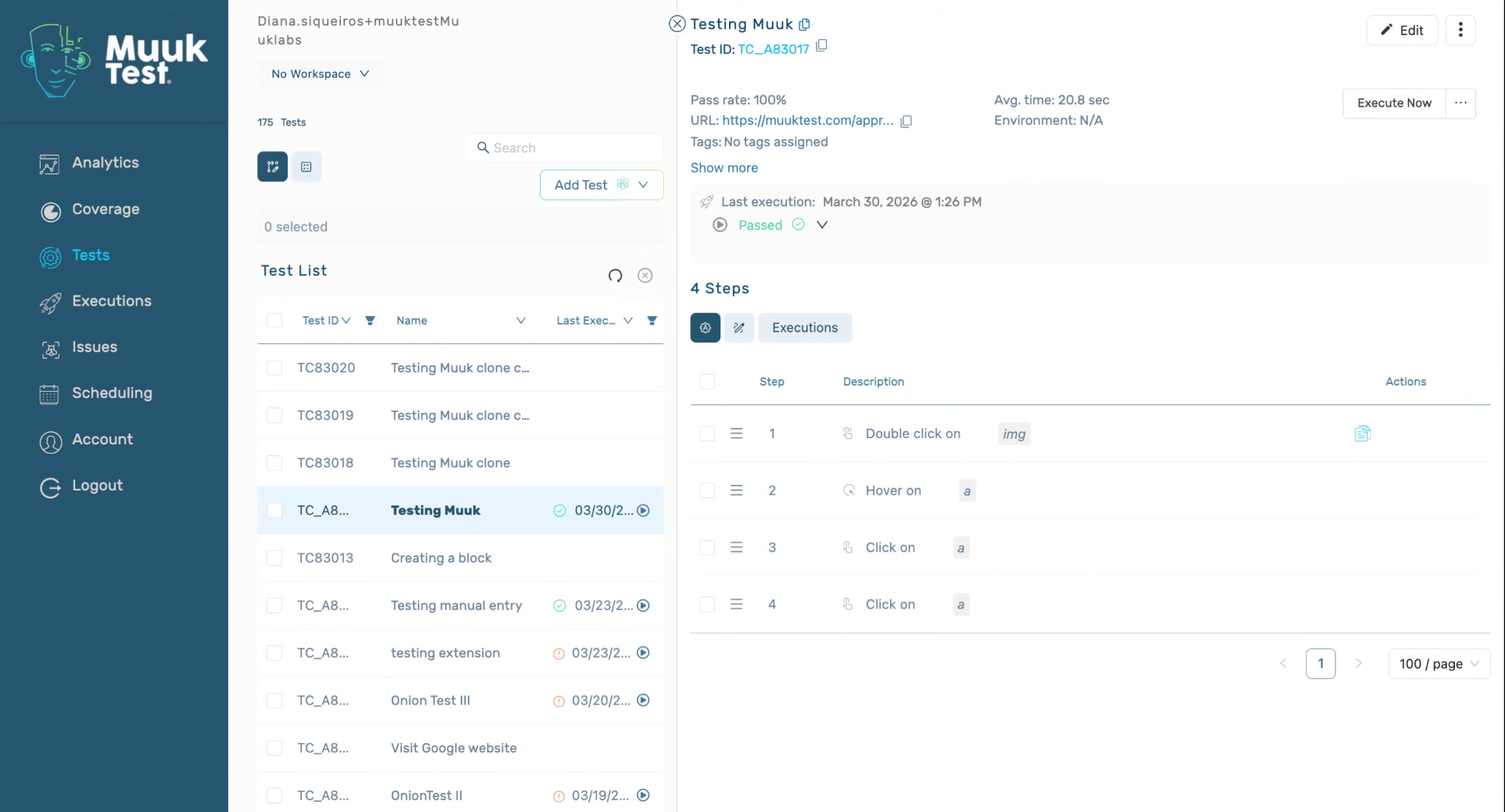Filter by Last Execution column
This screenshot has width=1505, height=812.
pyautogui.click(x=652, y=321)
